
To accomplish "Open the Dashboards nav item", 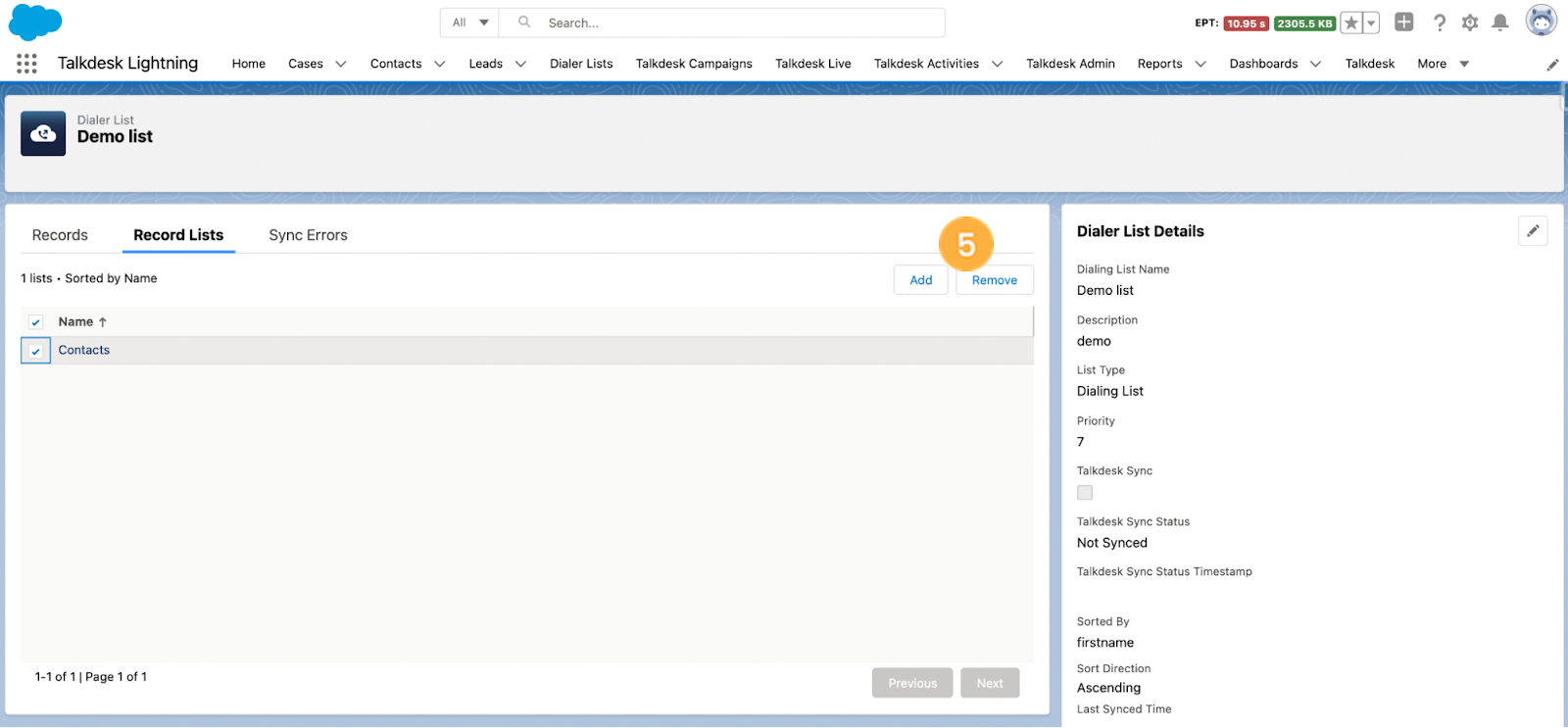I will [x=1263, y=64].
